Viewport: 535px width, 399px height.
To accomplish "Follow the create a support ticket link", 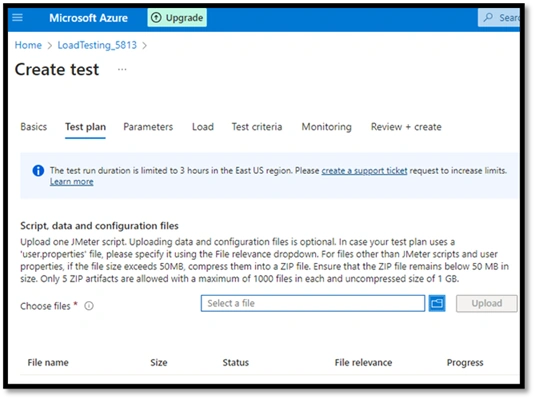I will click(x=364, y=170).
